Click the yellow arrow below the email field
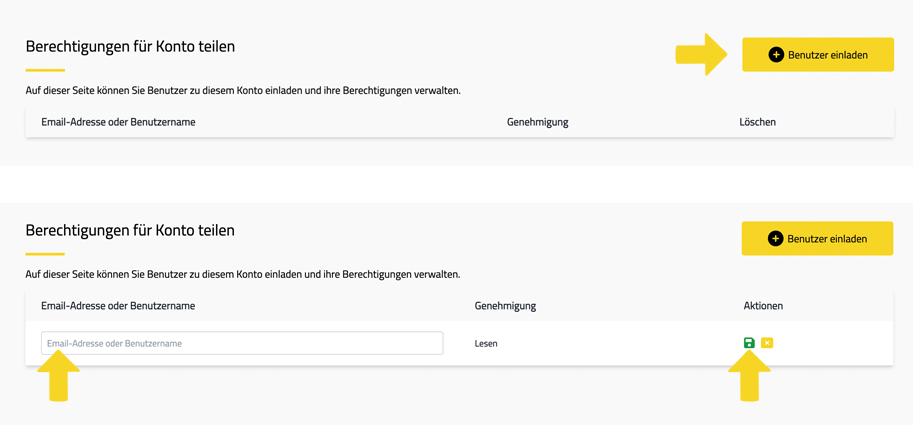 pyautogui.click(x=58, y=377)
